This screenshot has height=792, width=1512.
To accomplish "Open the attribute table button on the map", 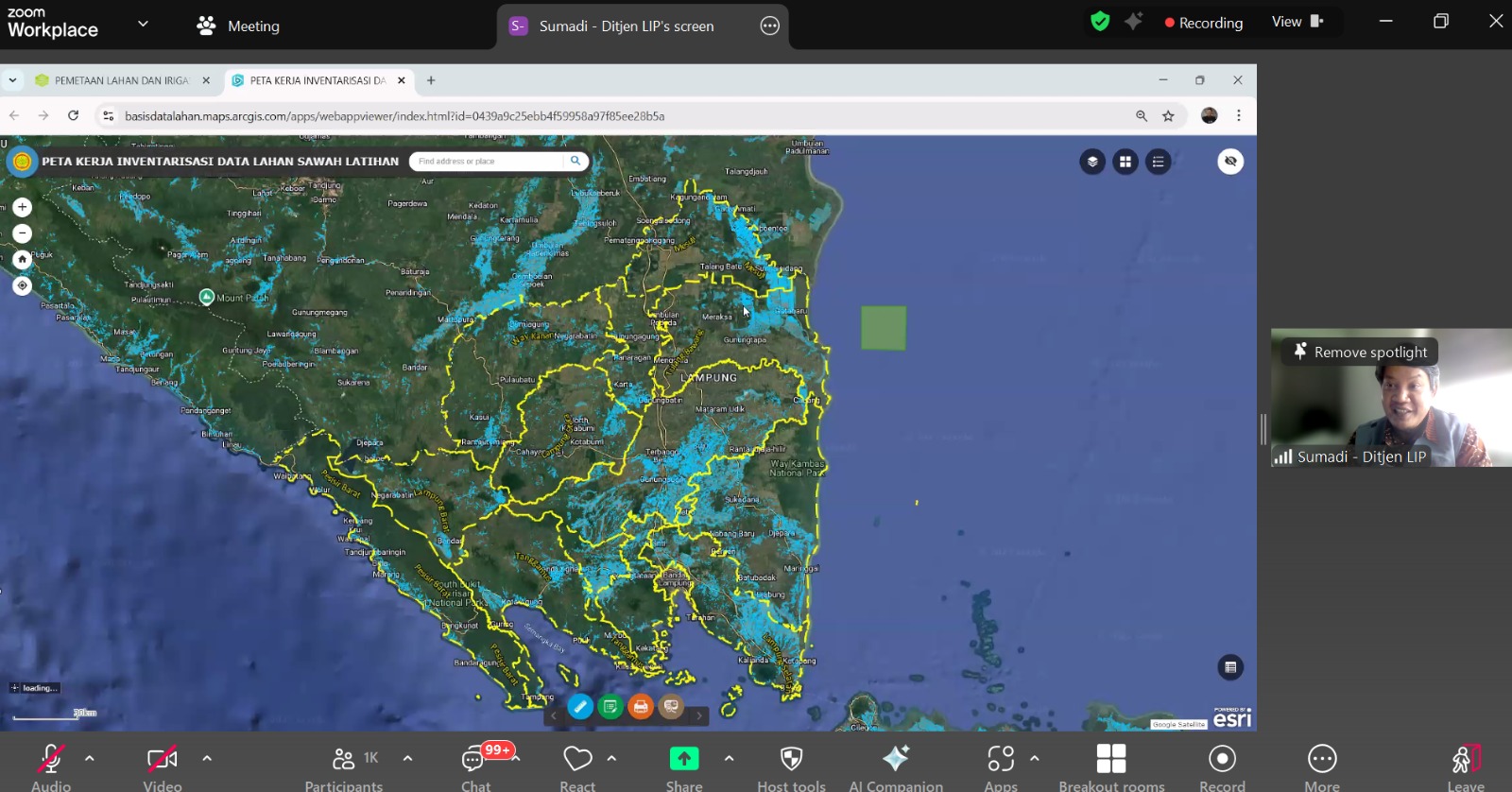I will [x=1230, y=667].
